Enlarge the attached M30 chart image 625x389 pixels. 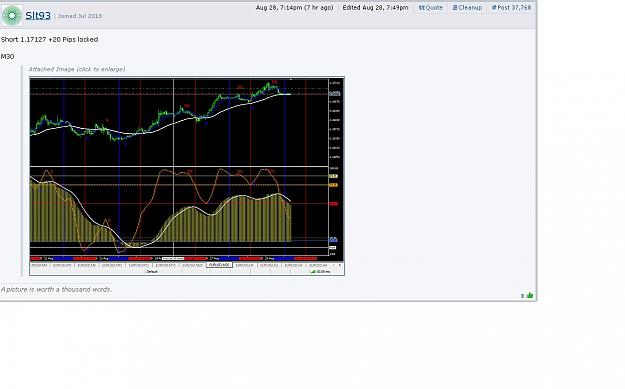click(187, 176)
